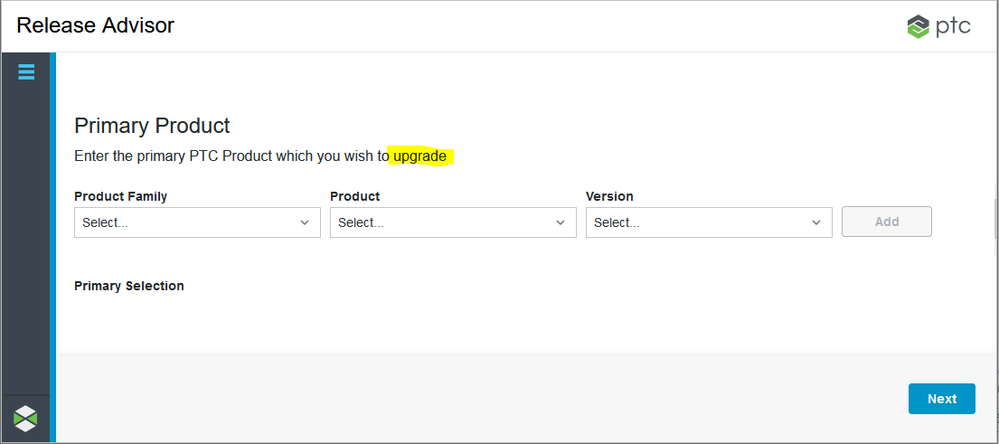Viewport: 999px width, 444px height.
Task: Click the Product Family chevron arrow
Action: (305, 223)
